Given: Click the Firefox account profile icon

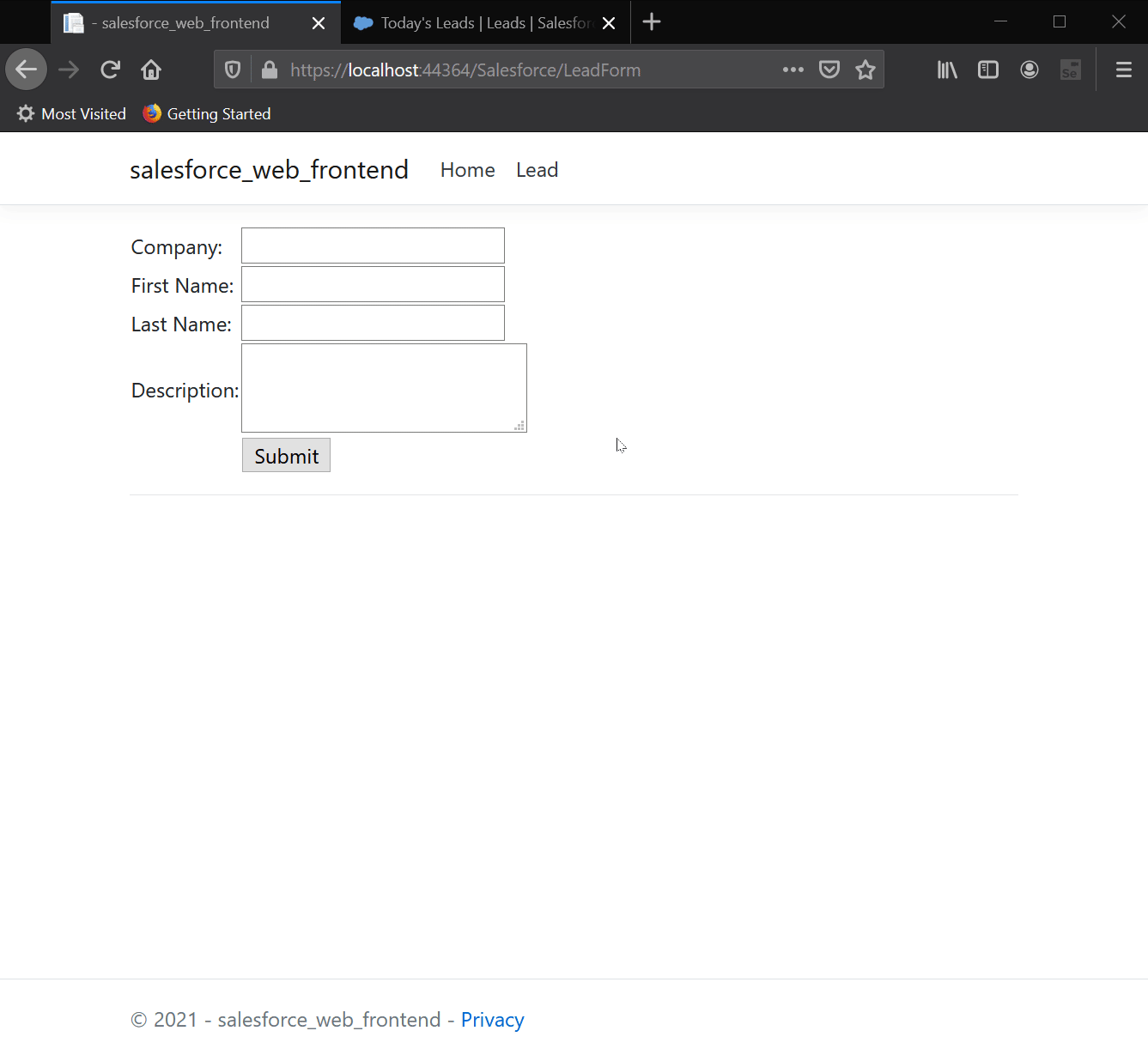Looking at the screenshot, I should tap(1029, 70).
